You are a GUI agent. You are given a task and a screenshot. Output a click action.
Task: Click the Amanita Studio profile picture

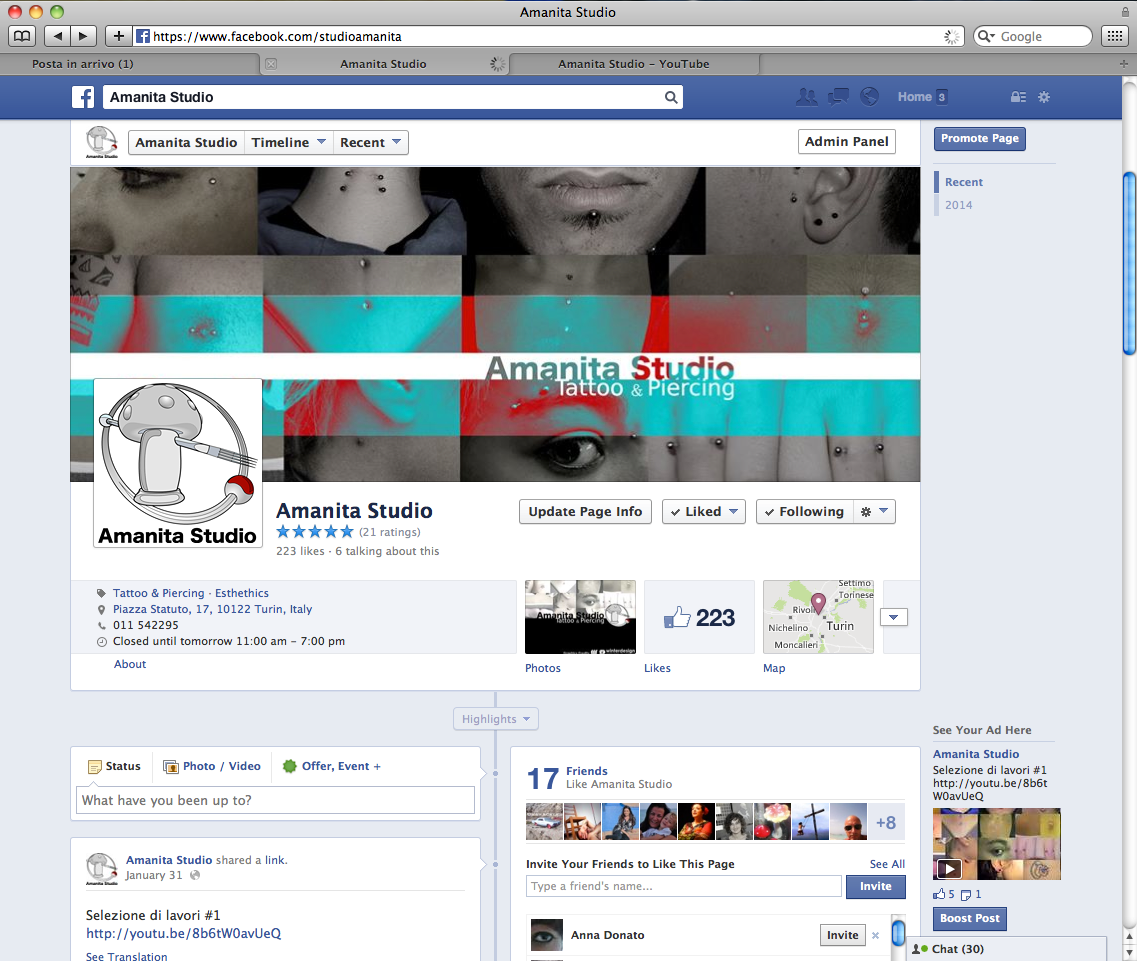178,463
